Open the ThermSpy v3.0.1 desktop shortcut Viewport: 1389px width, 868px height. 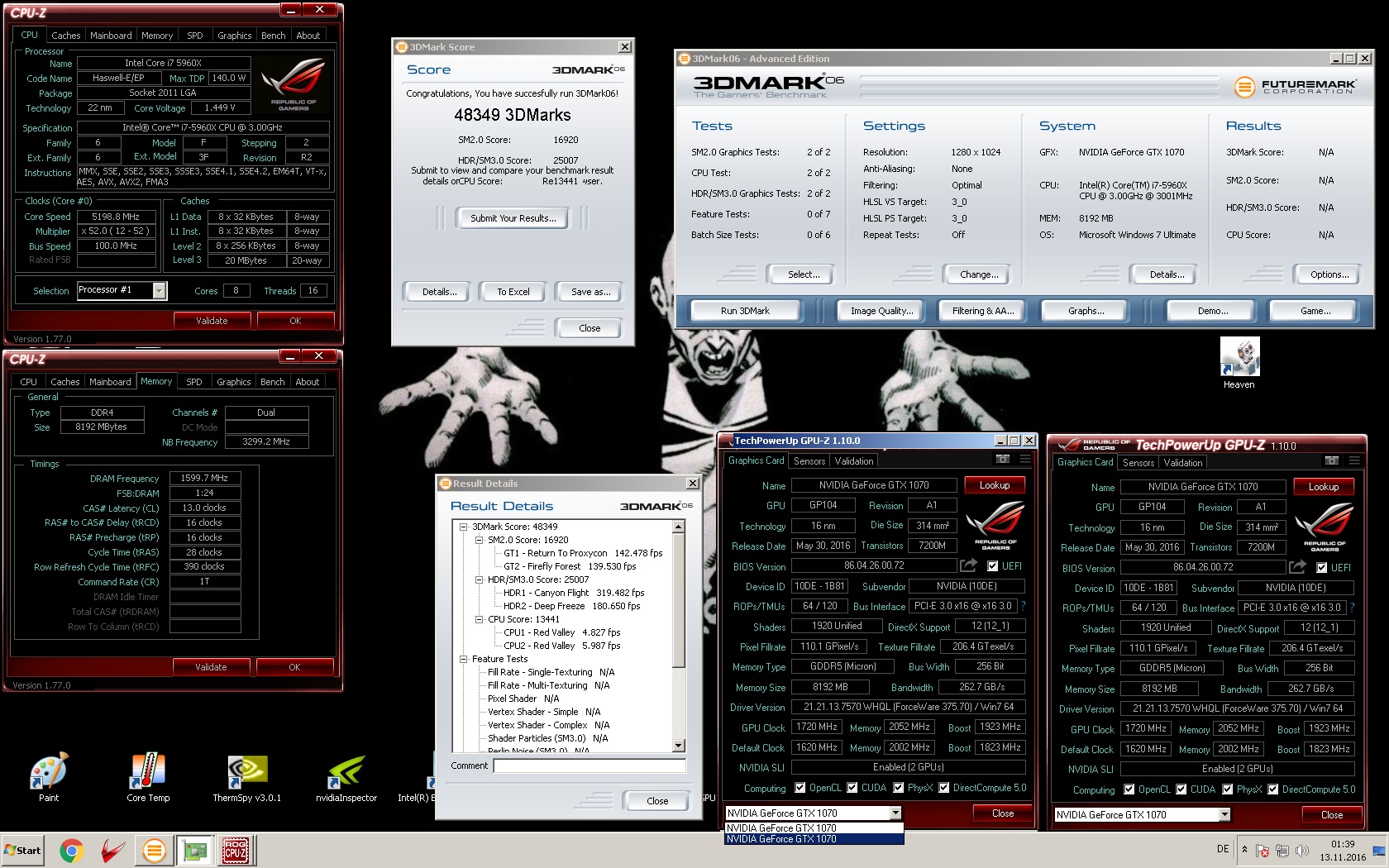(246, 777)
